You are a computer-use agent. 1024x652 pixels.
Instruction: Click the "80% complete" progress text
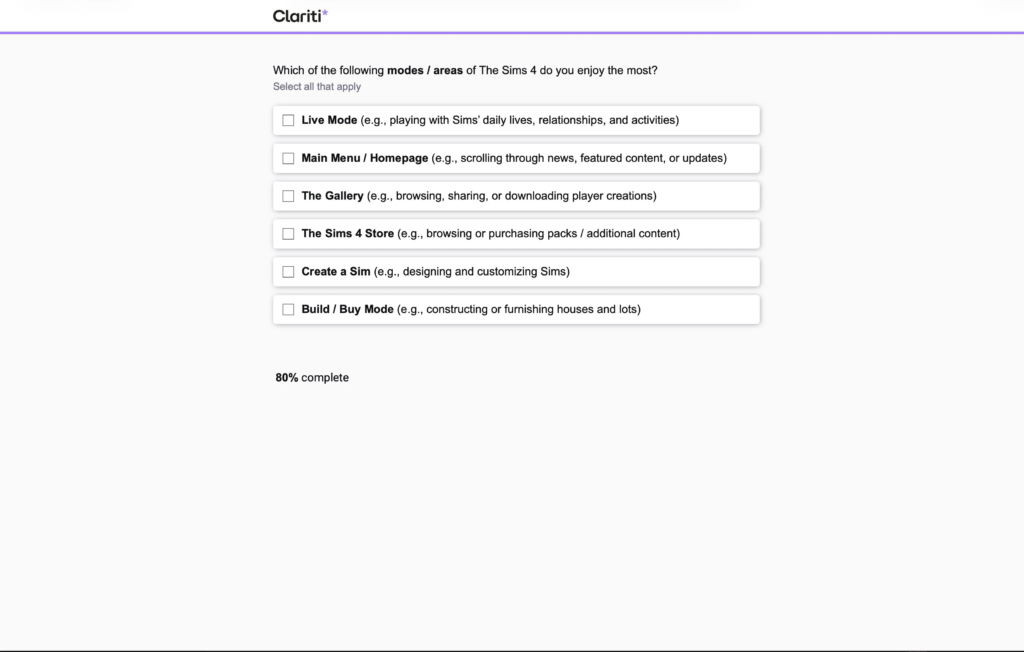(x=312, y=378)
